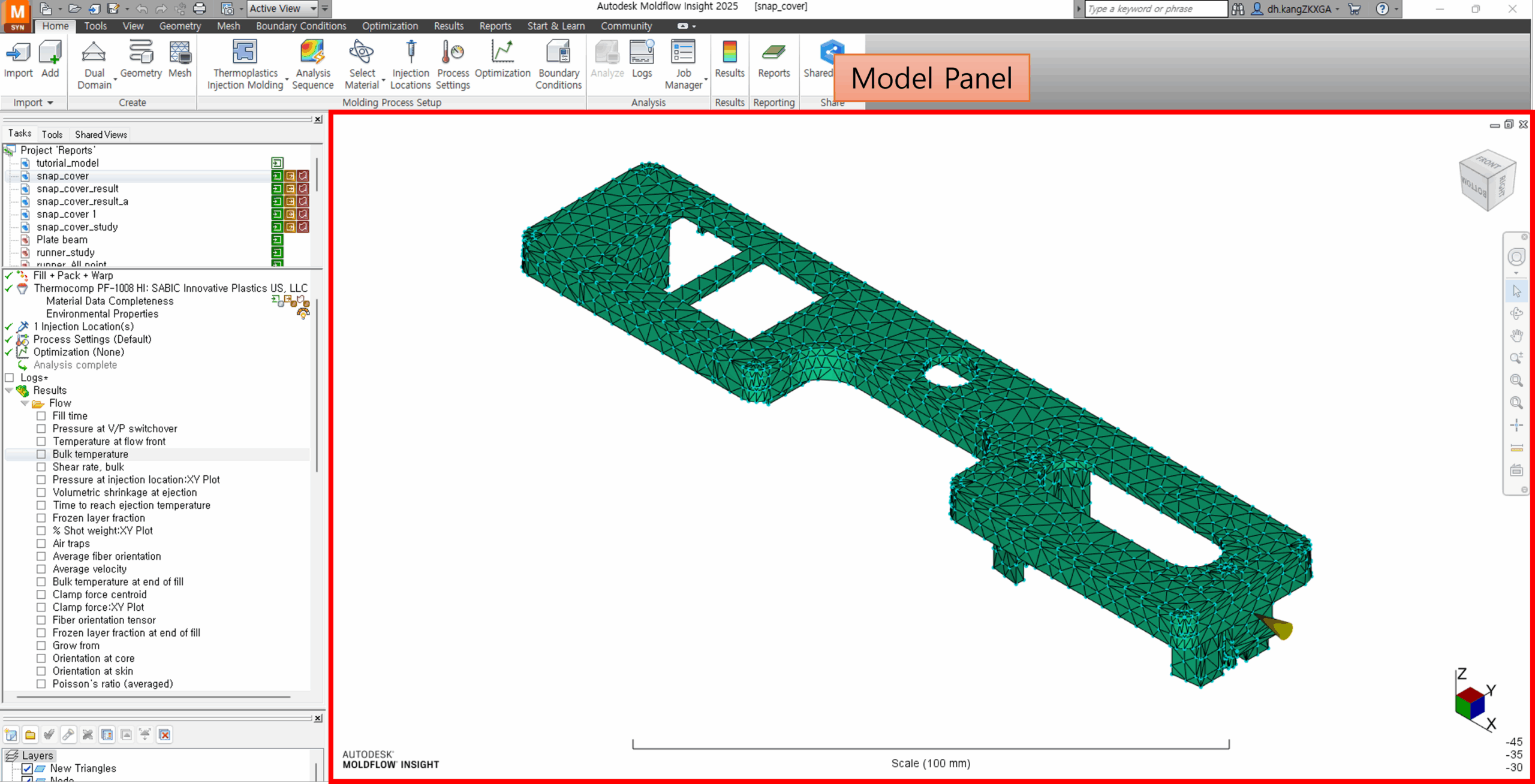Viewport: 1535px width, 784px height.
Task: Open the Select Material dropdown arrow
Action: pyautogui.click(x=383, y=80)
